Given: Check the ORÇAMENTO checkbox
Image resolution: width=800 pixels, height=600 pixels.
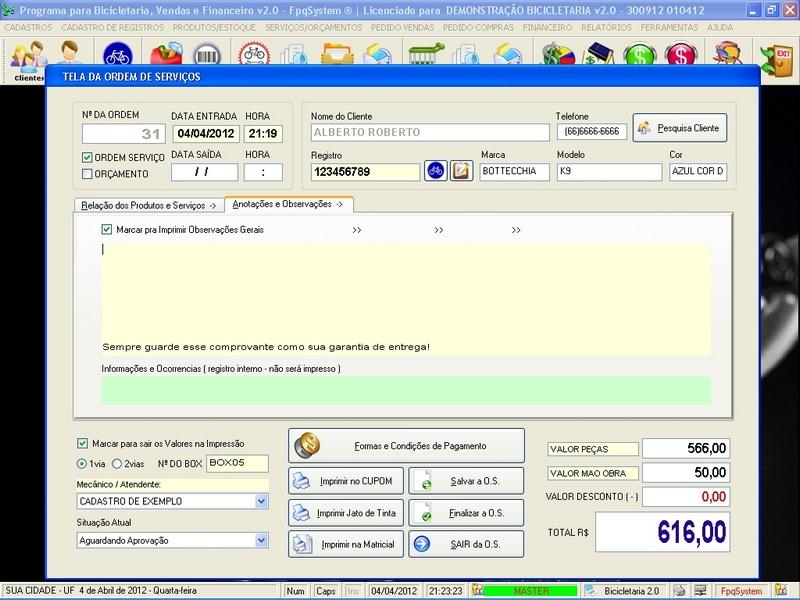Looking at the screenshot, I should (x=87, y=174).
